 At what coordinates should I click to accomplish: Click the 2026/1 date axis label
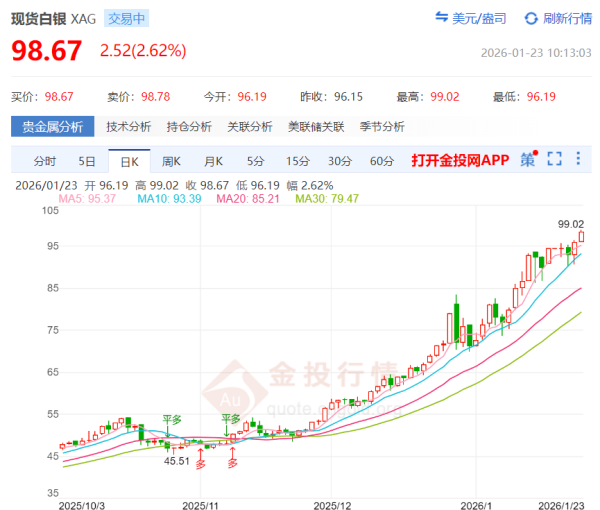click(476, 505)
